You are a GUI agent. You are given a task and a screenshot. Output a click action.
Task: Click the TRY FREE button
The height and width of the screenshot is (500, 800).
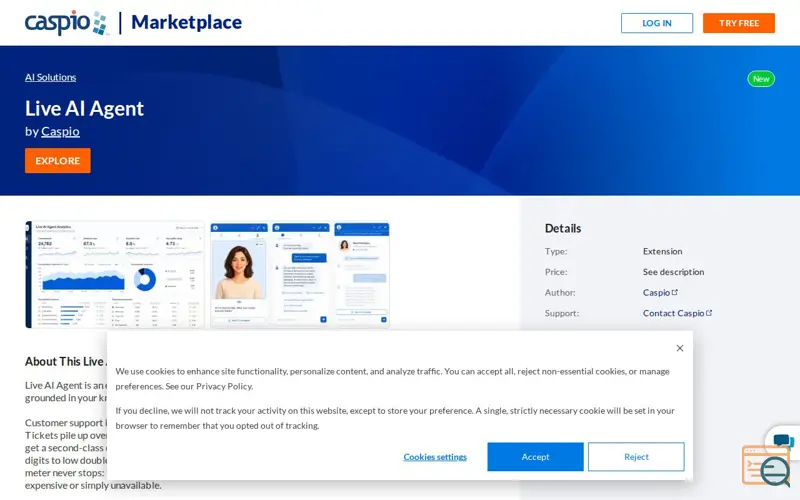pyautogui.click(x=739, y=23)
